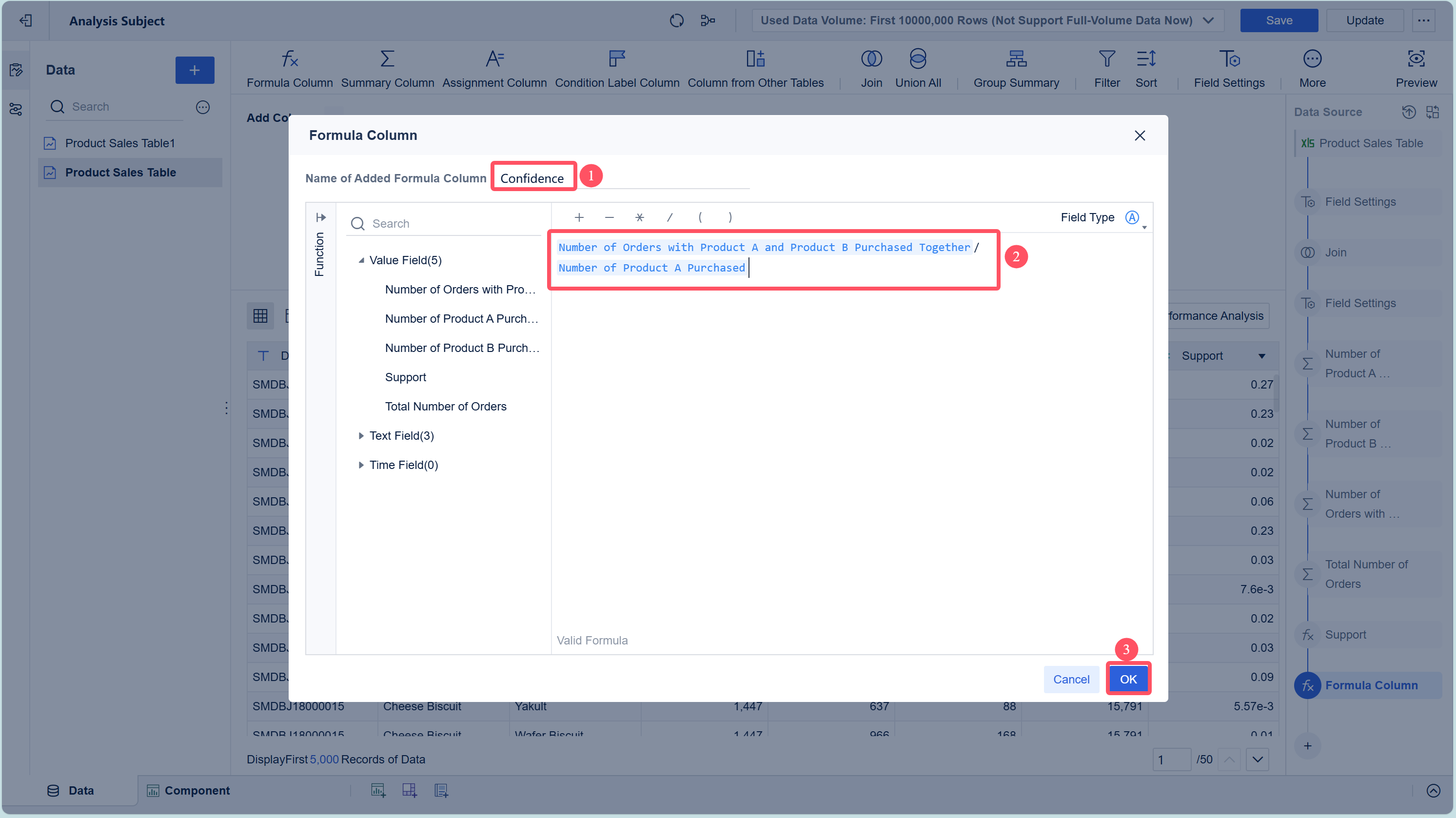This screenshot has width=1456, height=818.
Task: Confirm the formula with OK
Action: 1128,679
